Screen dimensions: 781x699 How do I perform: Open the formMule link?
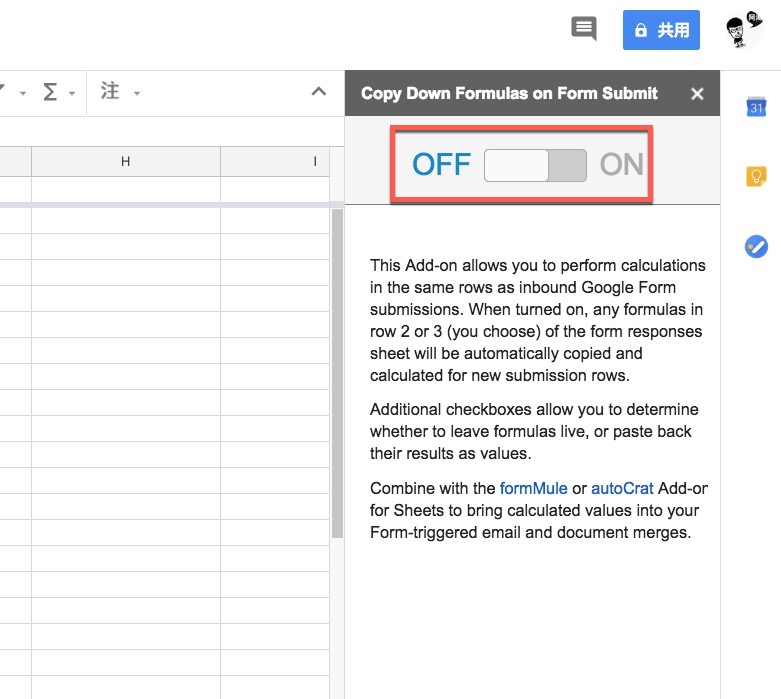tap(534, 488)
